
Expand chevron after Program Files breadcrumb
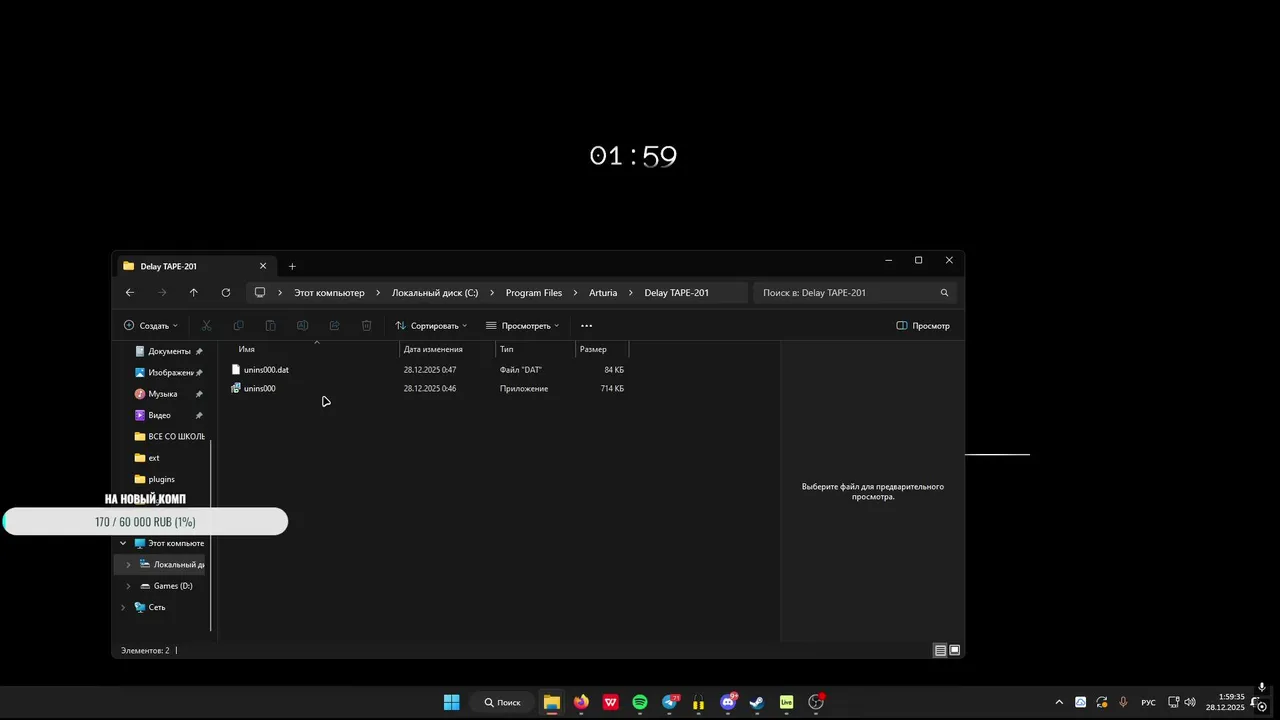(x=576, y=293)
